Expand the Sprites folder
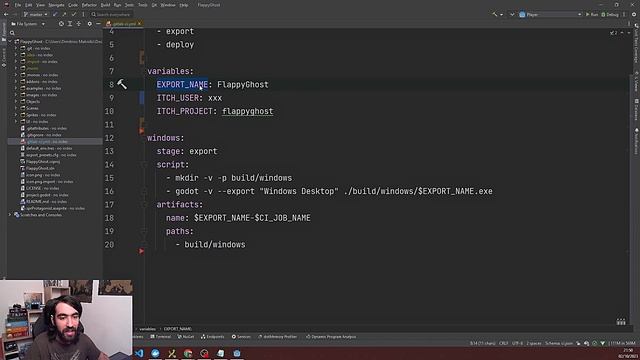This screenshot has height=360, width=640. tap(16, 115)
